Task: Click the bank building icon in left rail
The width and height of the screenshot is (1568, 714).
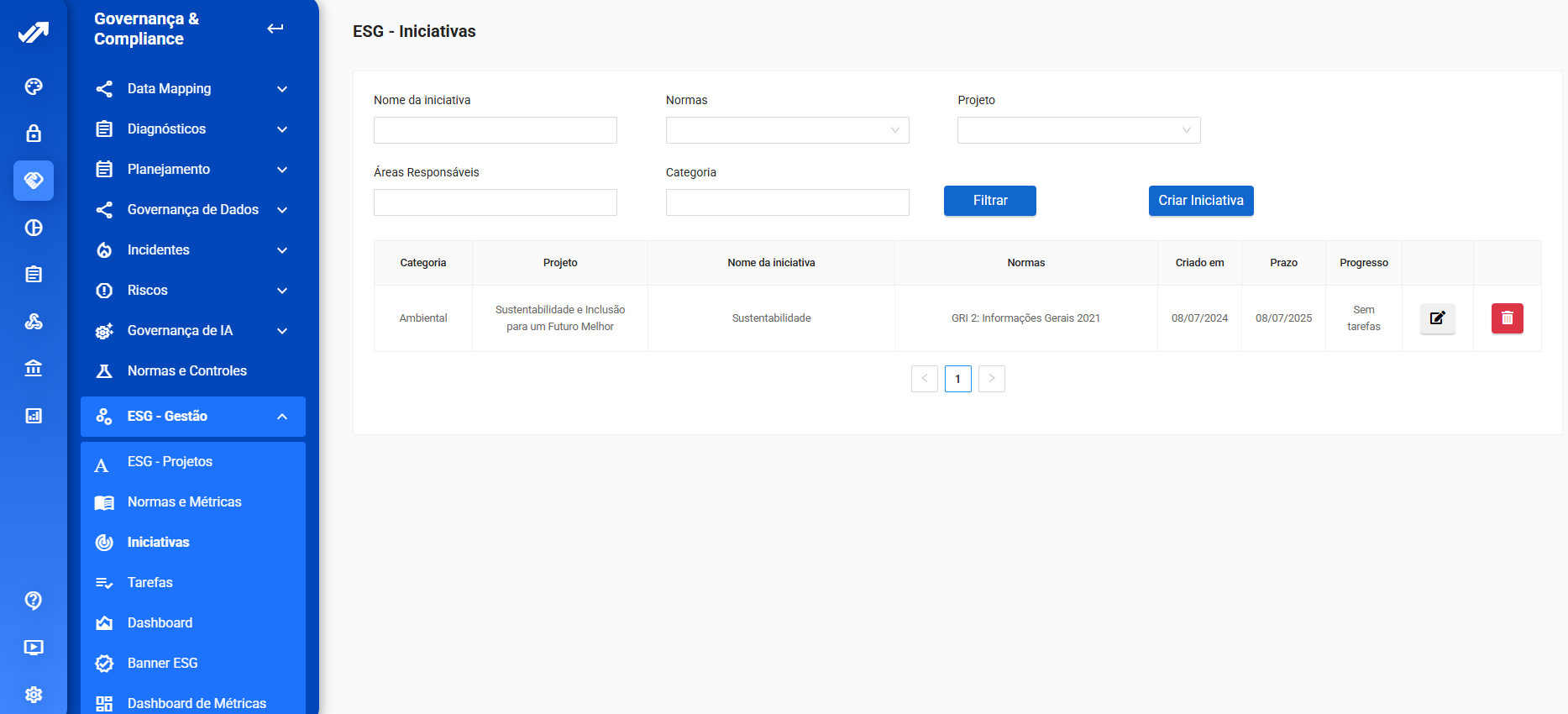Action: pyautogui.click(x=34, y=369)
